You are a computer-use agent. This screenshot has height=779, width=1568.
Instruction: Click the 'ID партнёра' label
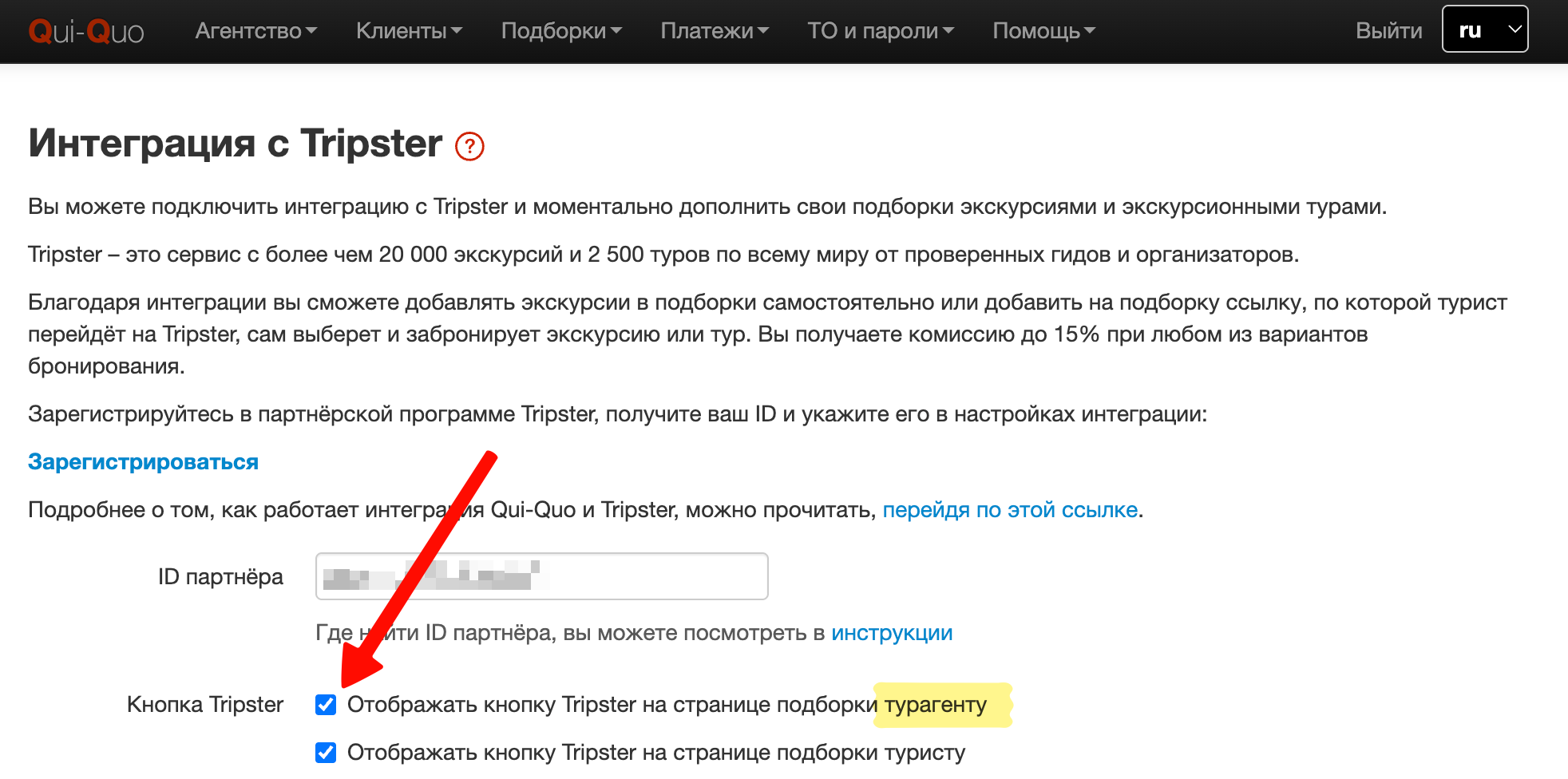(220, 577)
